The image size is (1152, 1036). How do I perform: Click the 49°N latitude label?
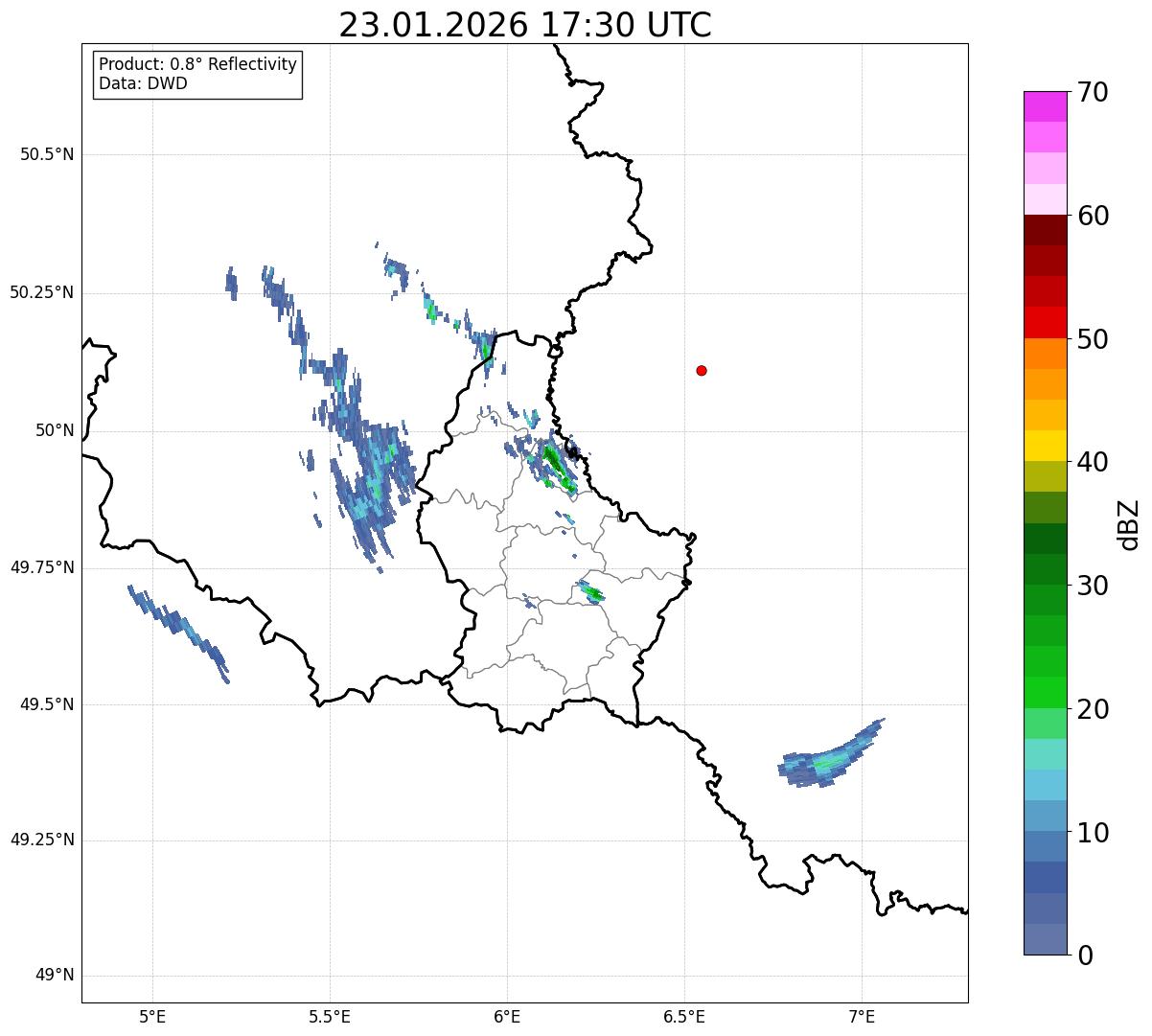coord(55,976)
